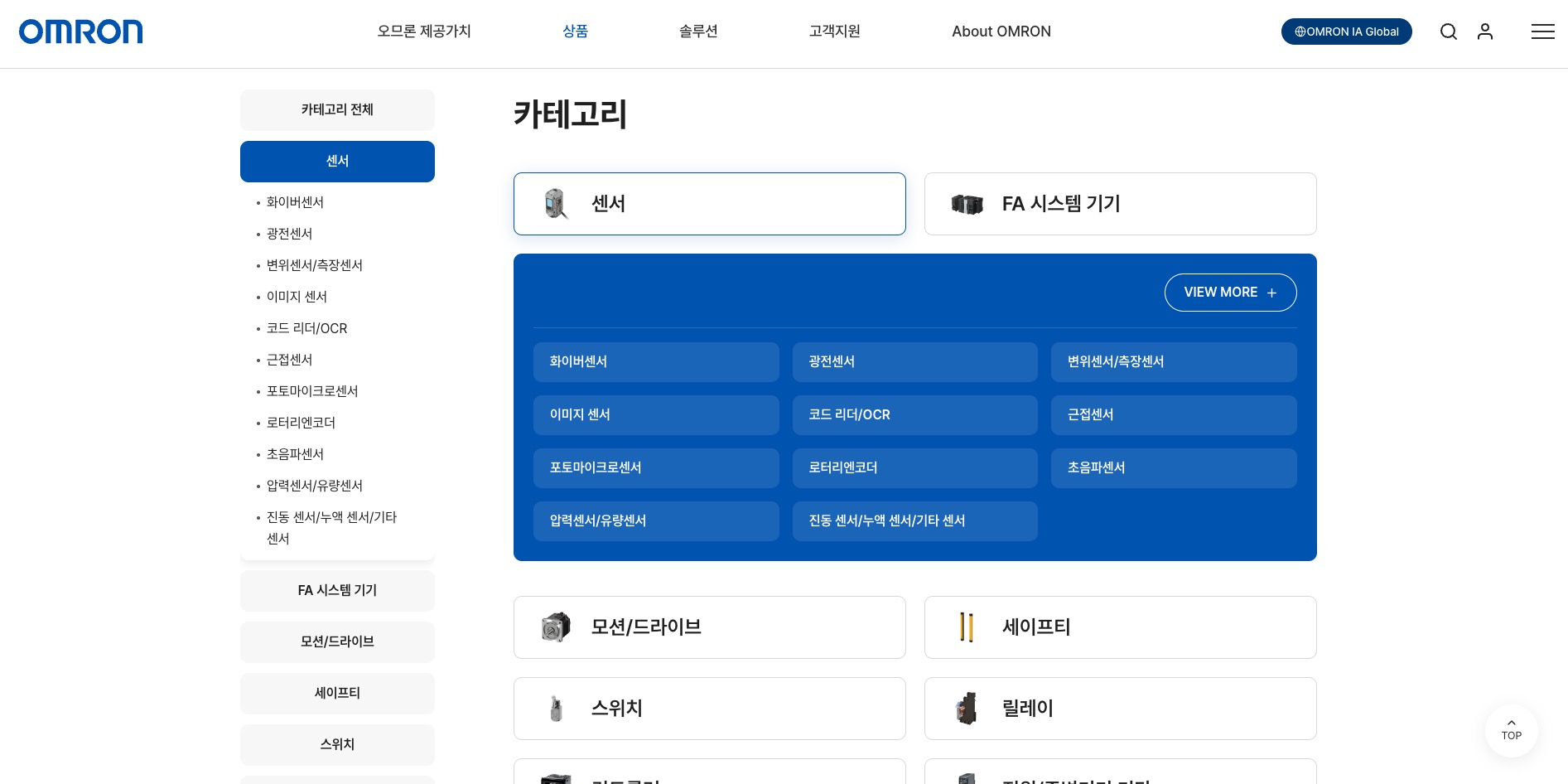Open the hamburger menu icon
Viewport: 1568px width, 784px height.
click(1541, 31)
